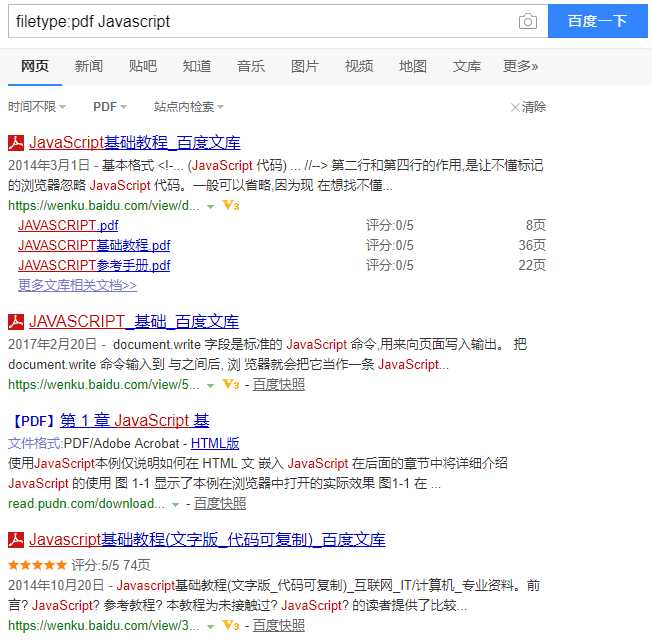Viewport: 652px width, 640px height.
Task: Click the 【PDF】 label before 第 1 章
Action: coord(33,421)
